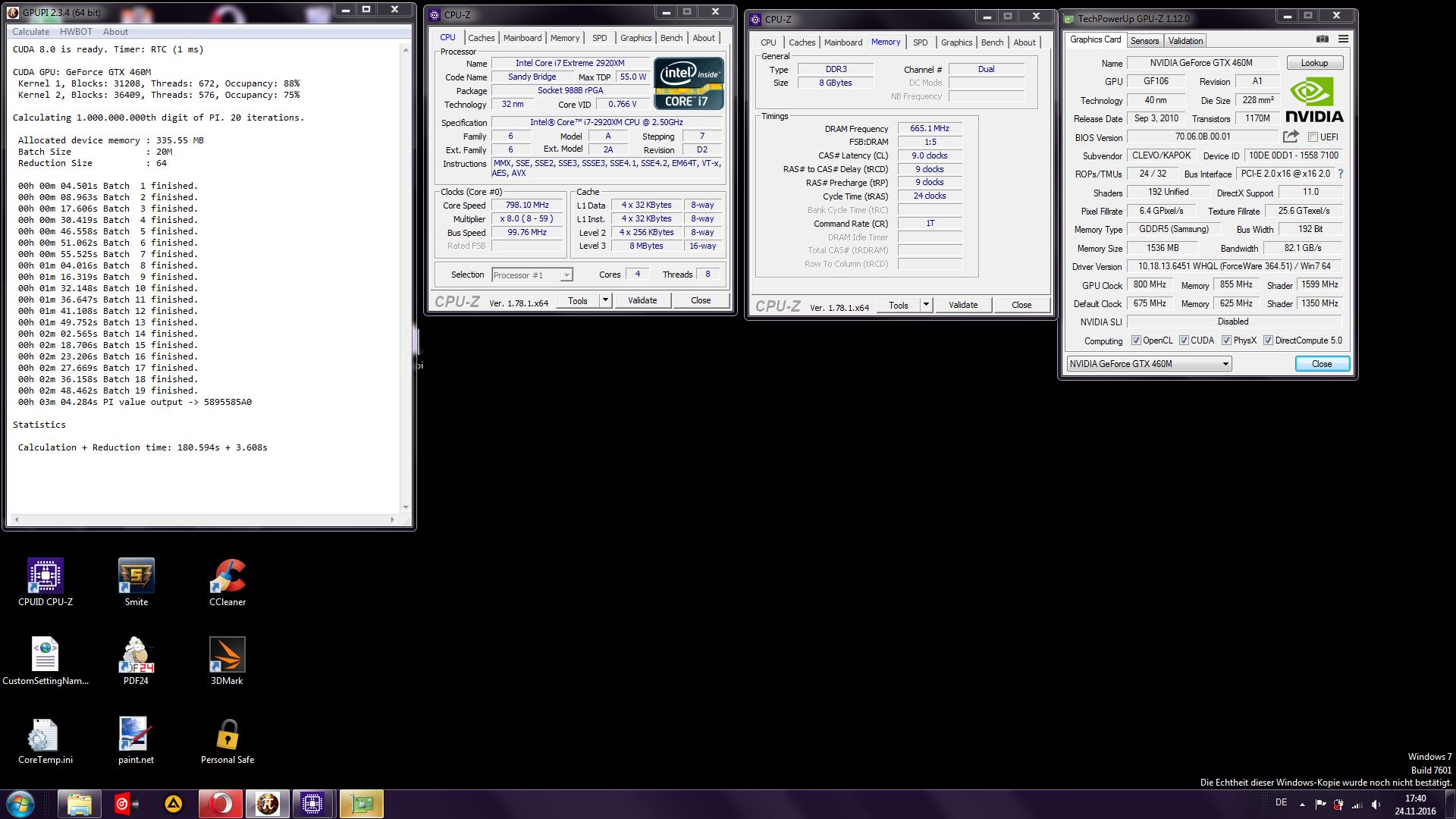Show hidden tray icons arrow
This screenshot has width=1456, height=819.
pyautogui.click(x=1302, y=805)
